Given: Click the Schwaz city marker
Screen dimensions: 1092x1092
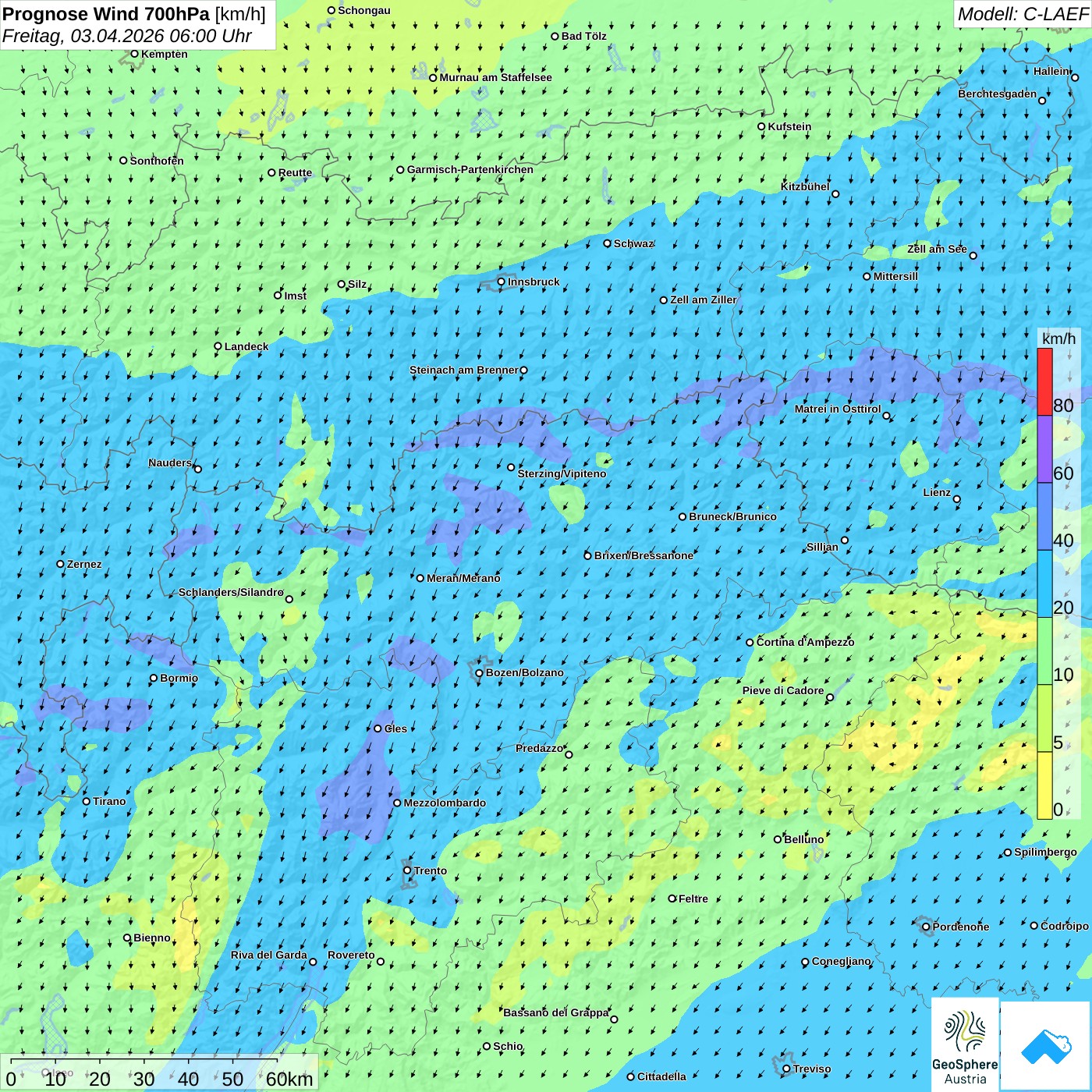Looking at the screenshot, I should 608,243.
